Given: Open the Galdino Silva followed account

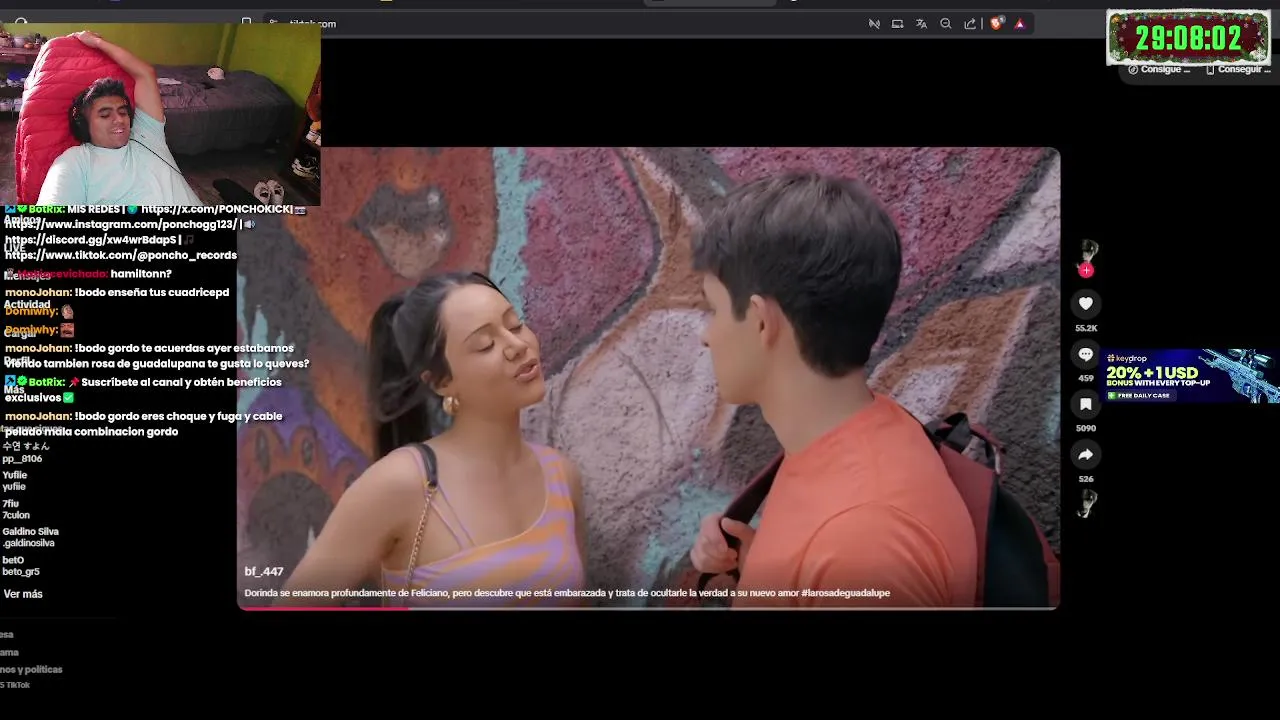Looking at the screenshot, I should [30, 537].
